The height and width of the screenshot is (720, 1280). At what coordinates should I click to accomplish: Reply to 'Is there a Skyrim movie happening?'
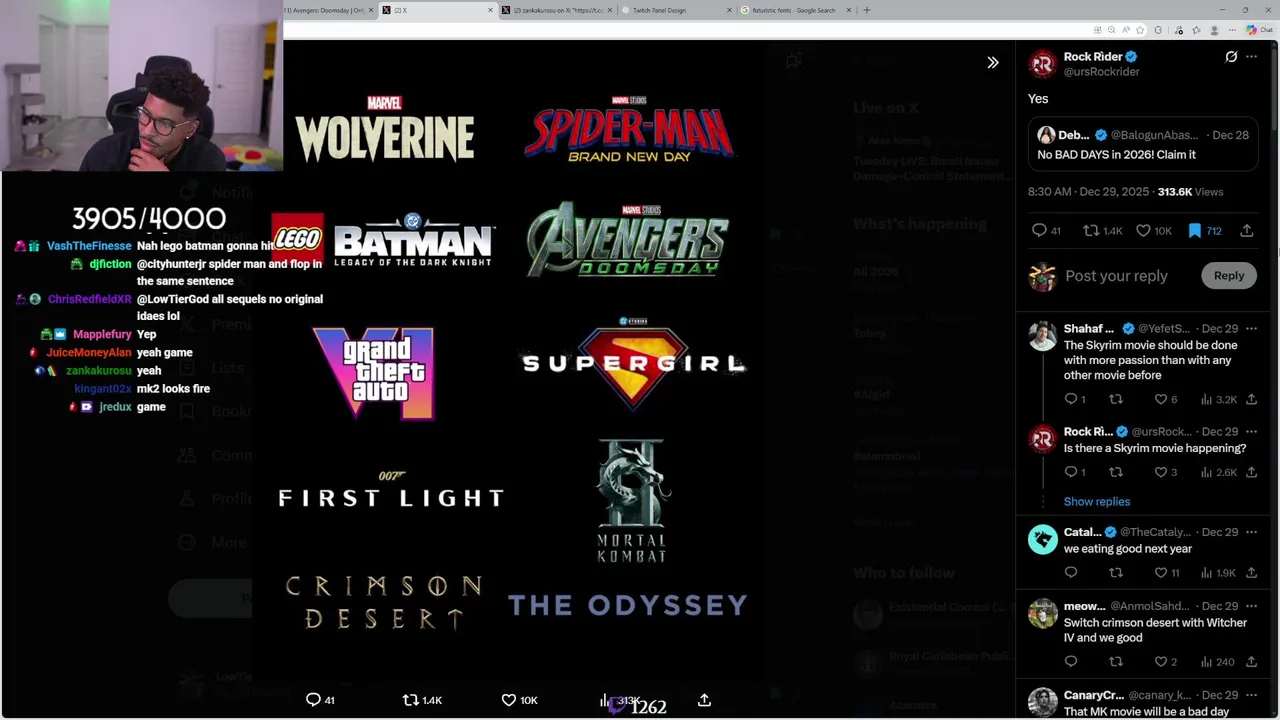tap(1075, 472)
